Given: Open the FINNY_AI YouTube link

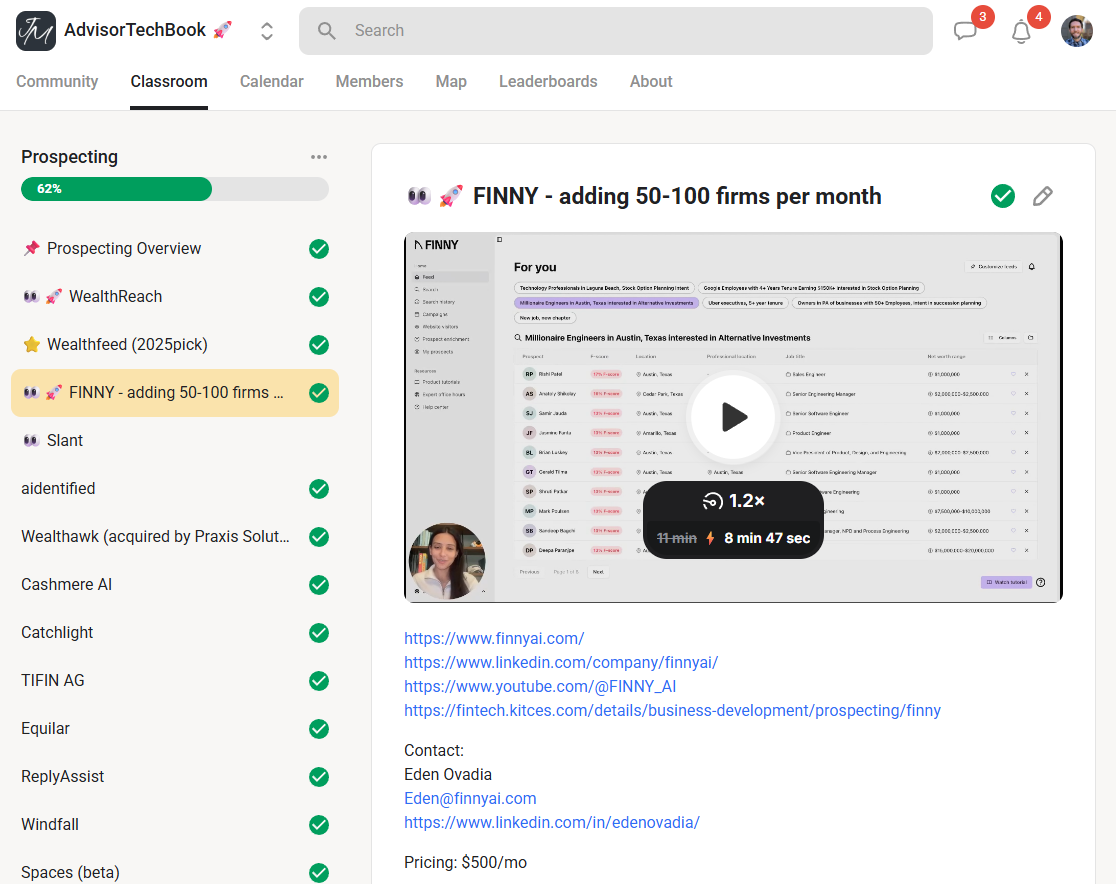Looking at the screenshot, I should point(540,686).
